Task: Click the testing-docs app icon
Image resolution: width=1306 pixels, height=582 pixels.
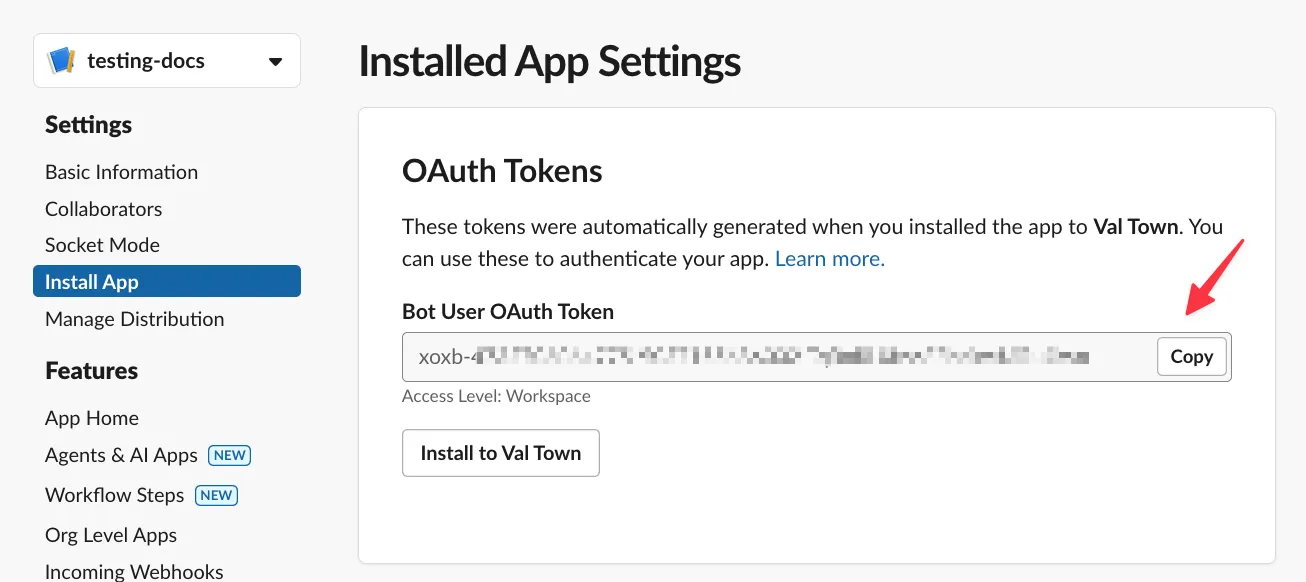Action: [x=60, y=61]
